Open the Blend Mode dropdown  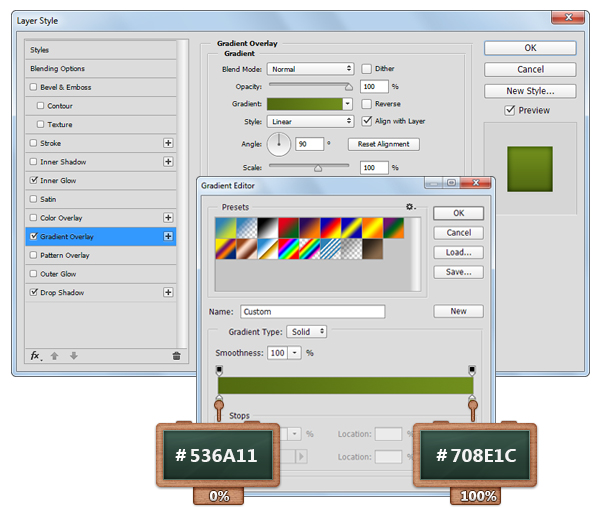pyautogui.click(x=310, y=69)
